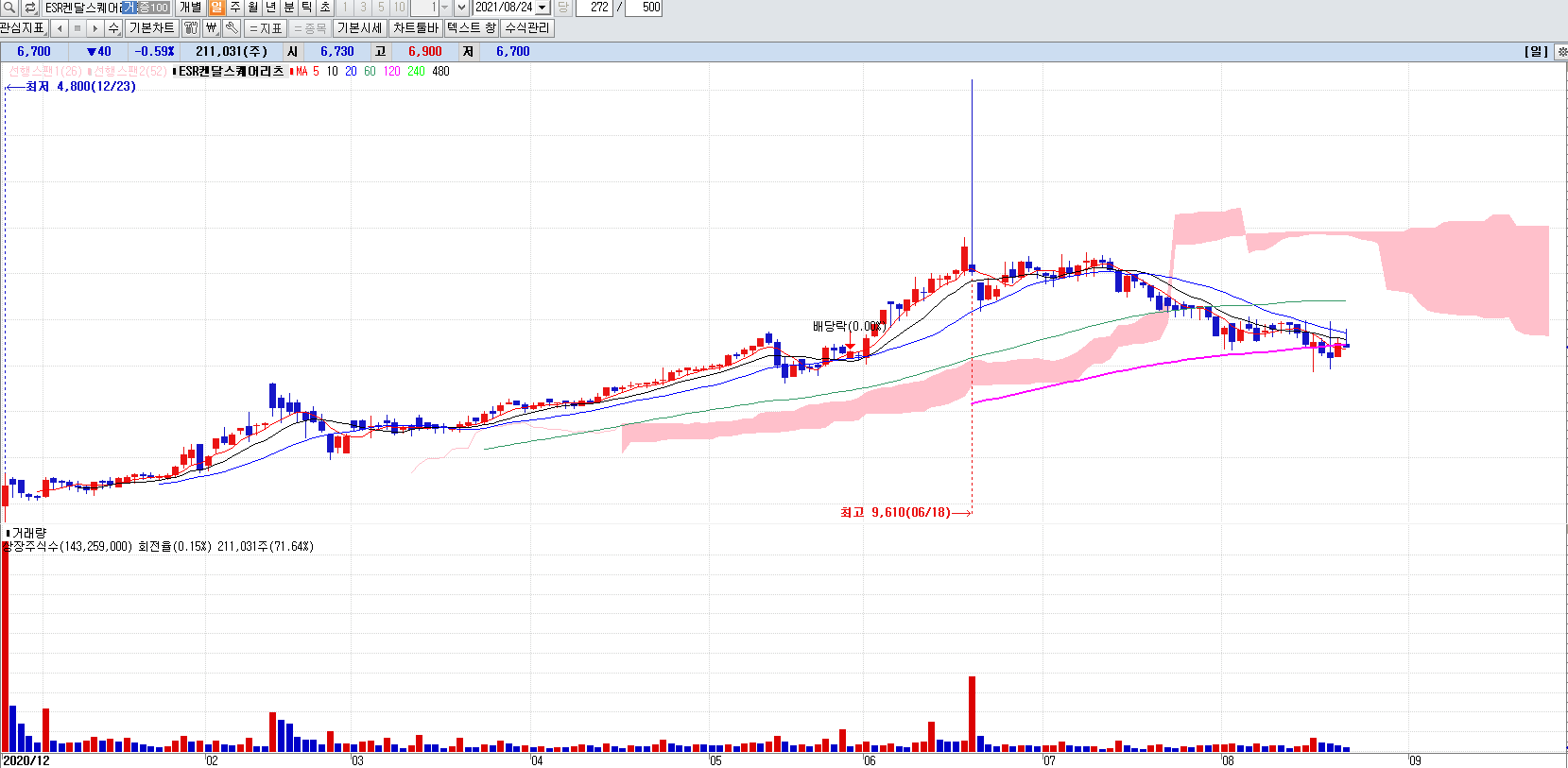Click the 증100 margin badge
The width and height of the screenshot is (1568, 768).
click(153, 8)
